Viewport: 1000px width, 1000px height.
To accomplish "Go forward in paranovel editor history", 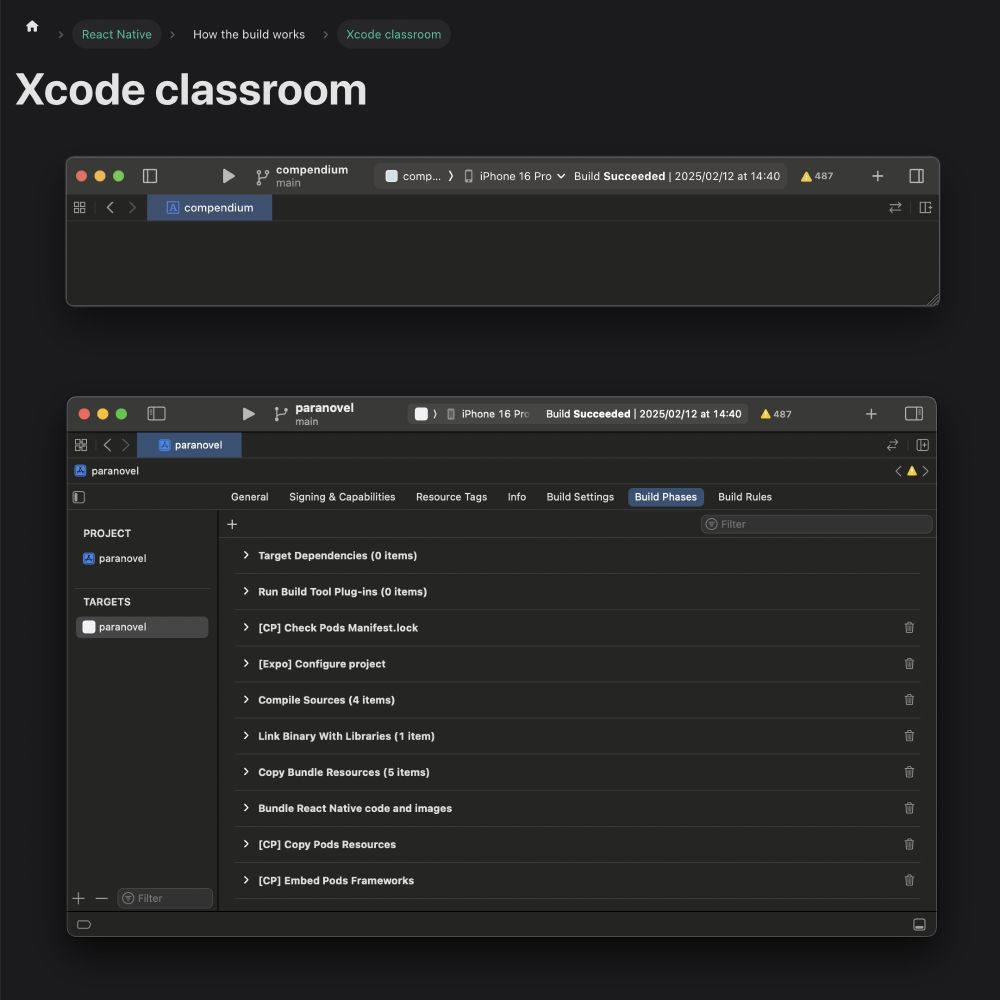I will pos(126,445).
